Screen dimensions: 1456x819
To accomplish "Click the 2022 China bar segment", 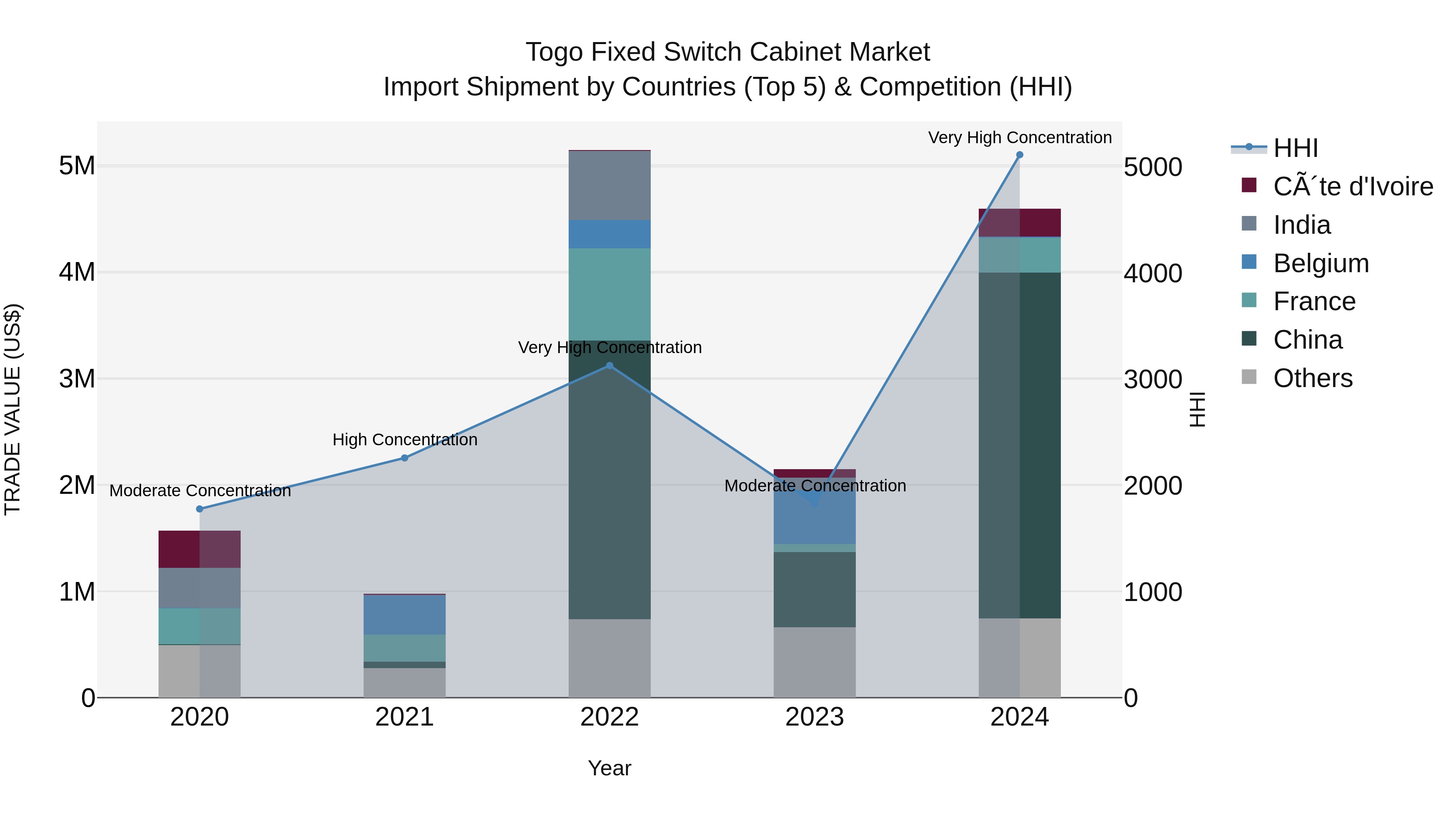I will 609,480.
